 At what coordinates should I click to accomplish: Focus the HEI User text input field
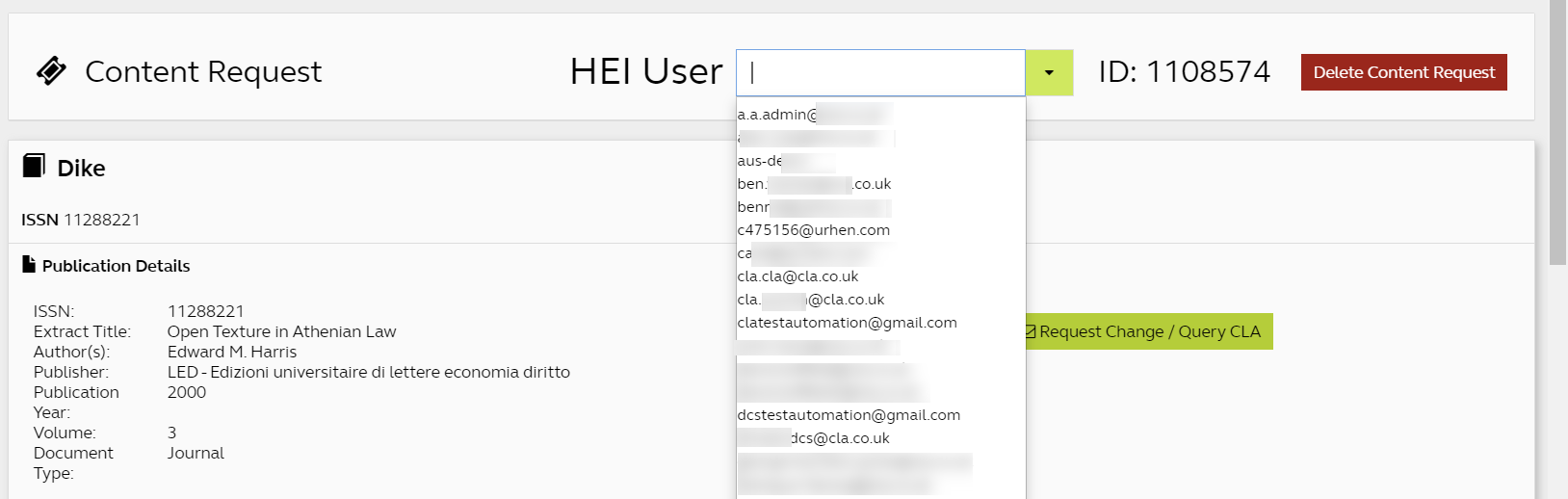pos(880,73)
